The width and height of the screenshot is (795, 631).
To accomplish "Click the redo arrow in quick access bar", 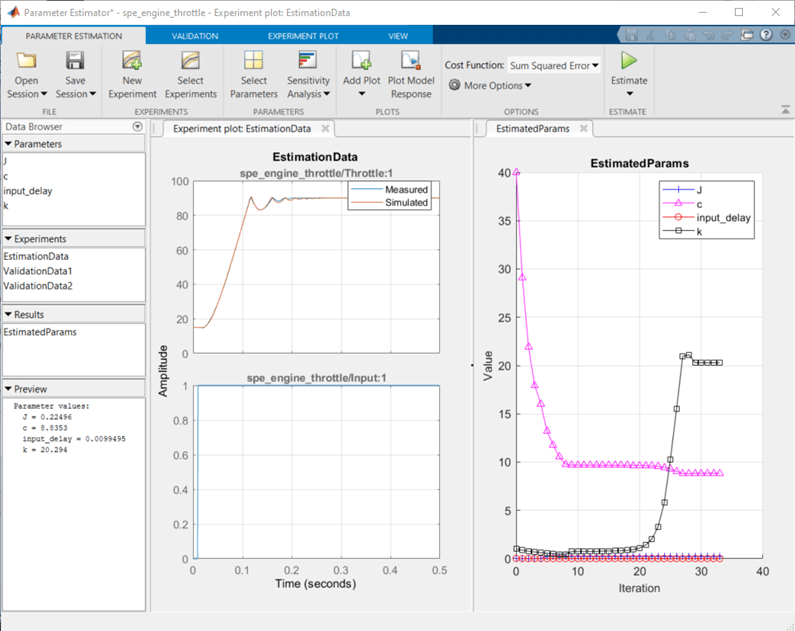I will click(x=728, y=34).
